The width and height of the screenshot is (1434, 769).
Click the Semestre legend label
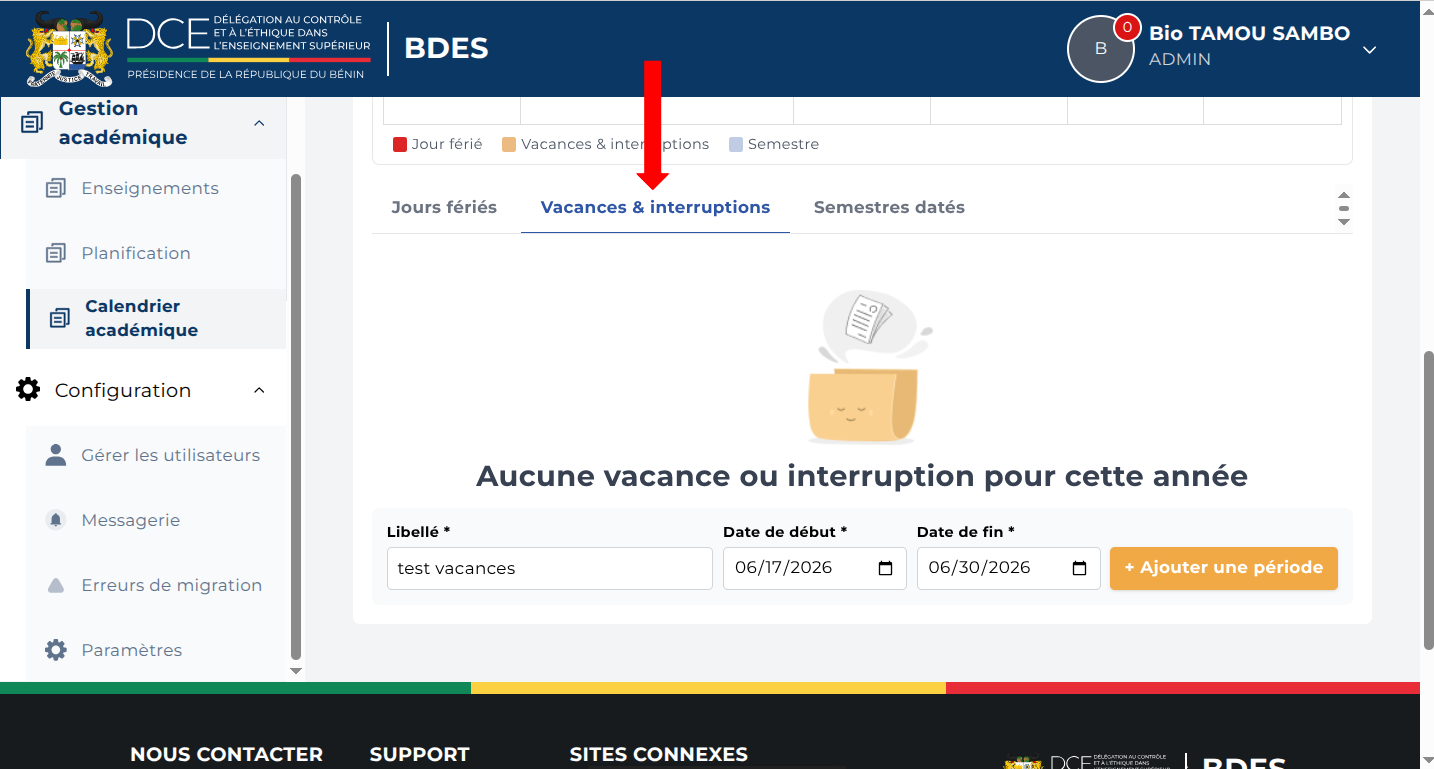point(783,144)
